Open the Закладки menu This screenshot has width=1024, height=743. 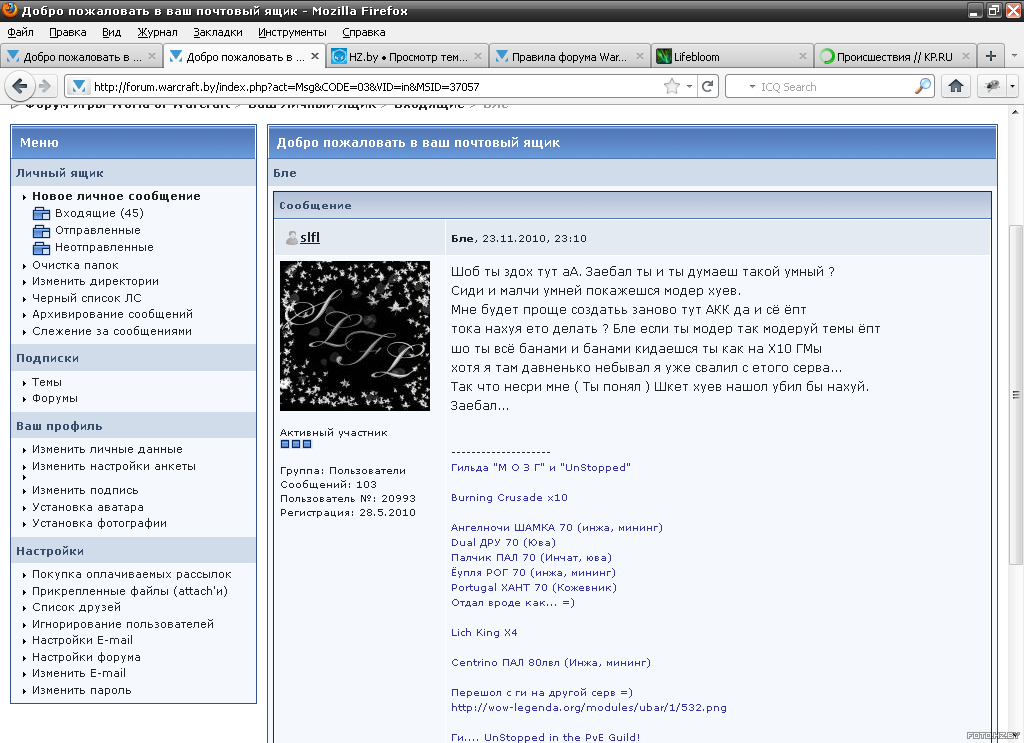(217, 32)
